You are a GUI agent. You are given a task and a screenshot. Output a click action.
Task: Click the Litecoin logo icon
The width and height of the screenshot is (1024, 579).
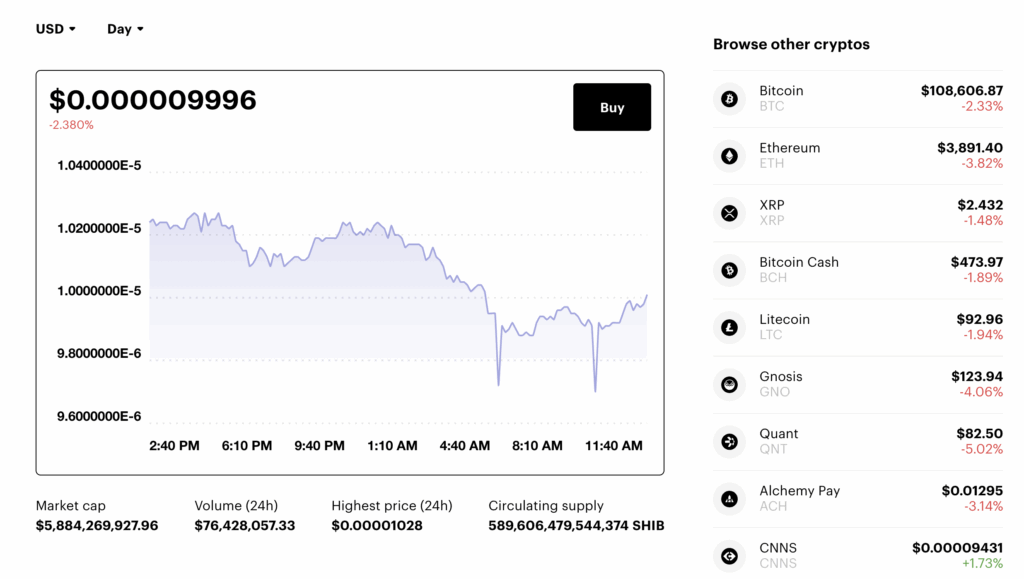729,327
